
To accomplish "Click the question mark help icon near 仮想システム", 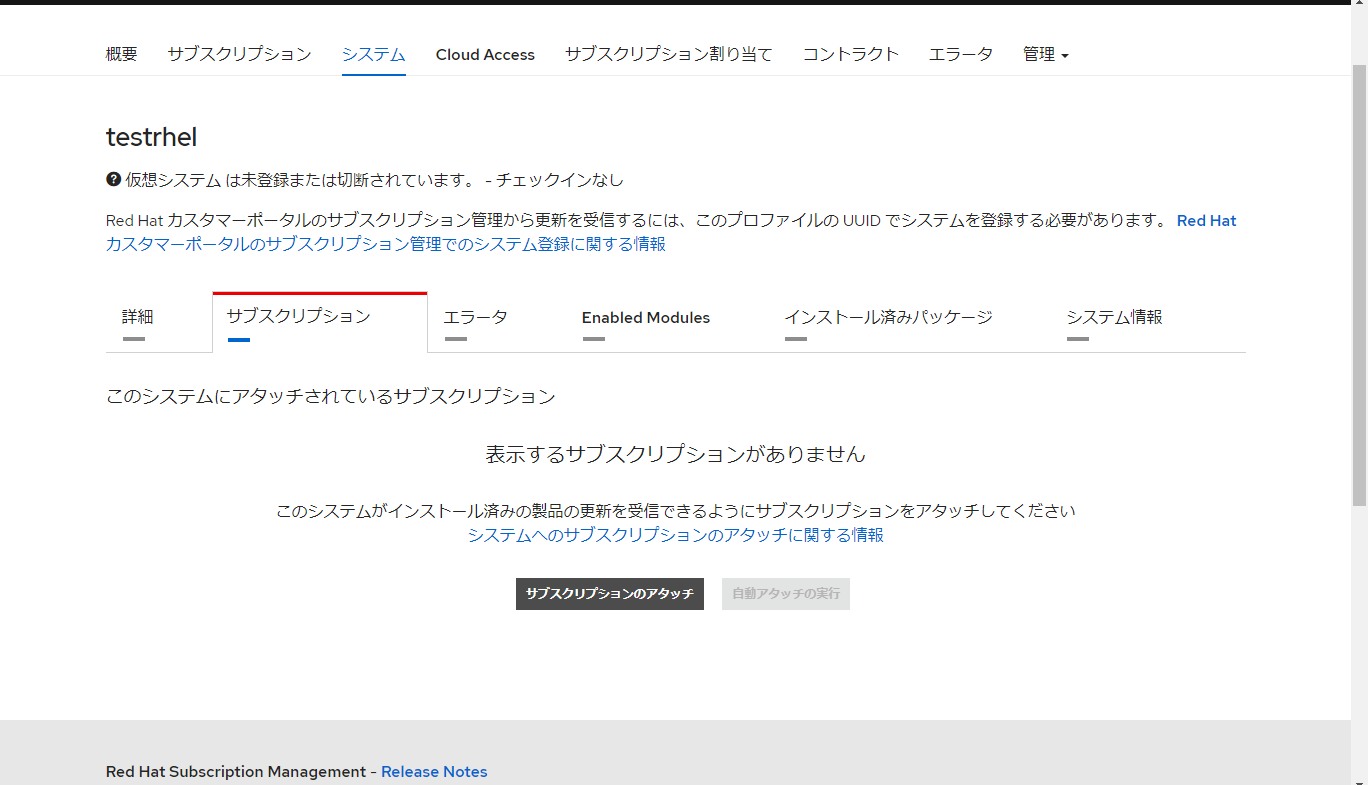I will pos(112,179).
